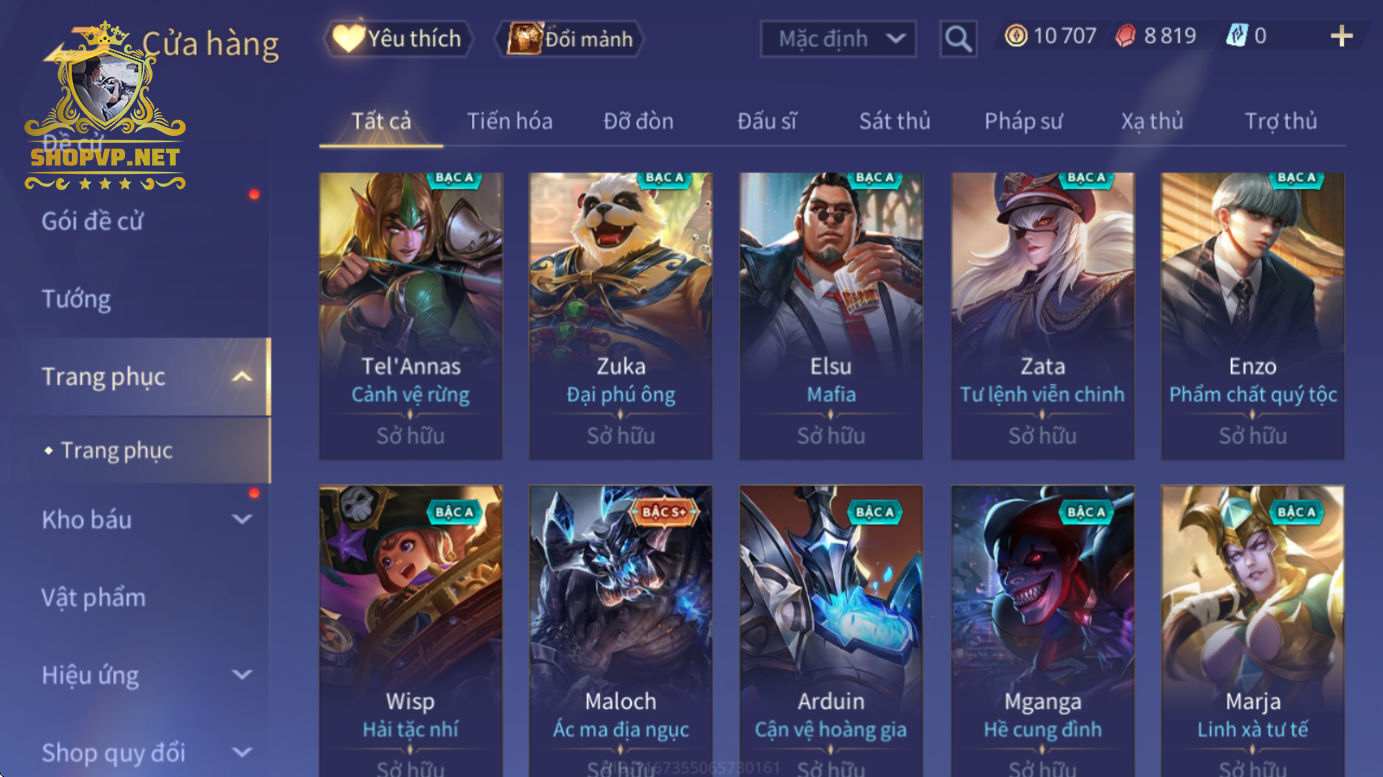Image resolution: width=1383 pixels, height=777 pixels.
Task: Select the Elsu Mafia skin card
Action: [831, 316]
